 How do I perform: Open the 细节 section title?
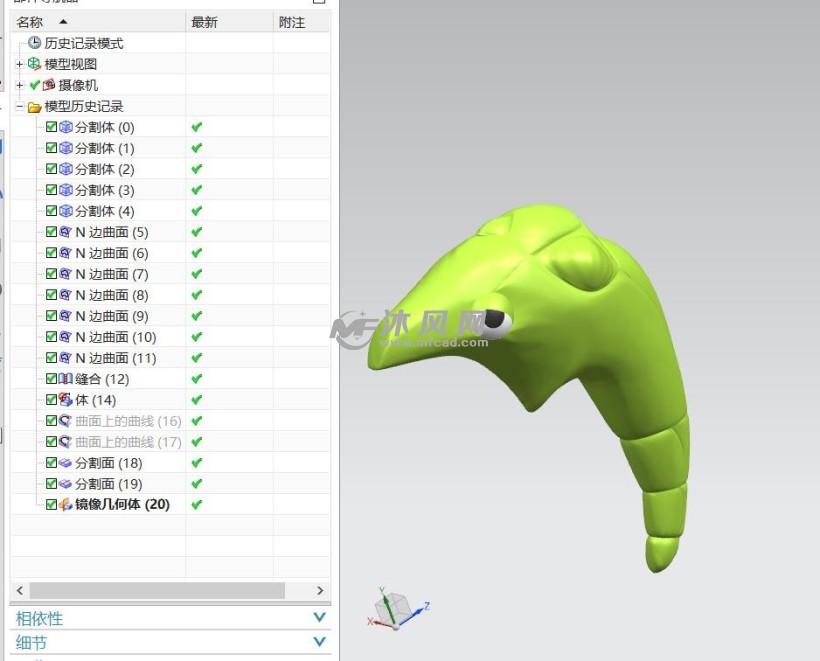click(x=31, y=642)
